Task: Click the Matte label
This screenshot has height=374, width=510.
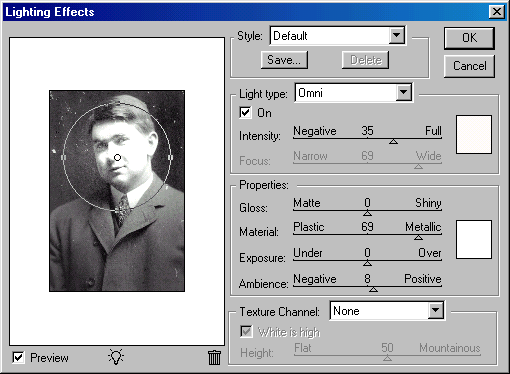Action: click(x=307, y=203)
